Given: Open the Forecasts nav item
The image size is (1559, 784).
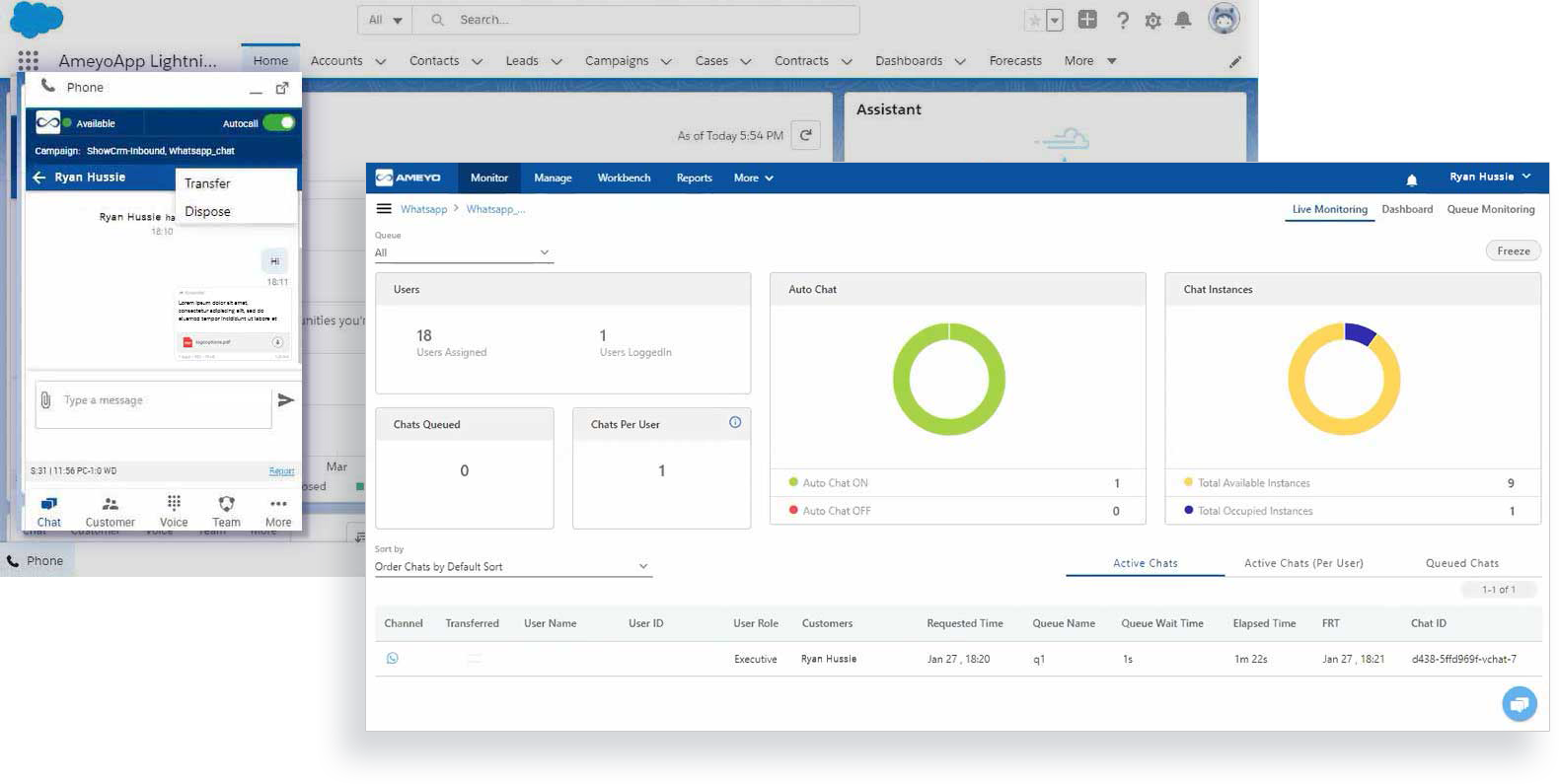Looking at the screenshot, I should coord(1015,61).
